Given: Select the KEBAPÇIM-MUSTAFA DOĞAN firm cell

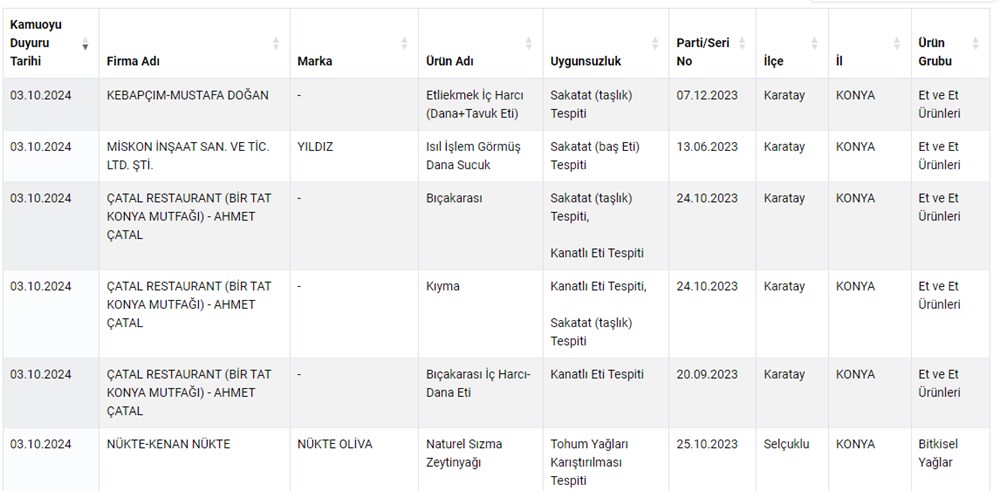Looking at the screenshot, I should (x=188, y=95).
